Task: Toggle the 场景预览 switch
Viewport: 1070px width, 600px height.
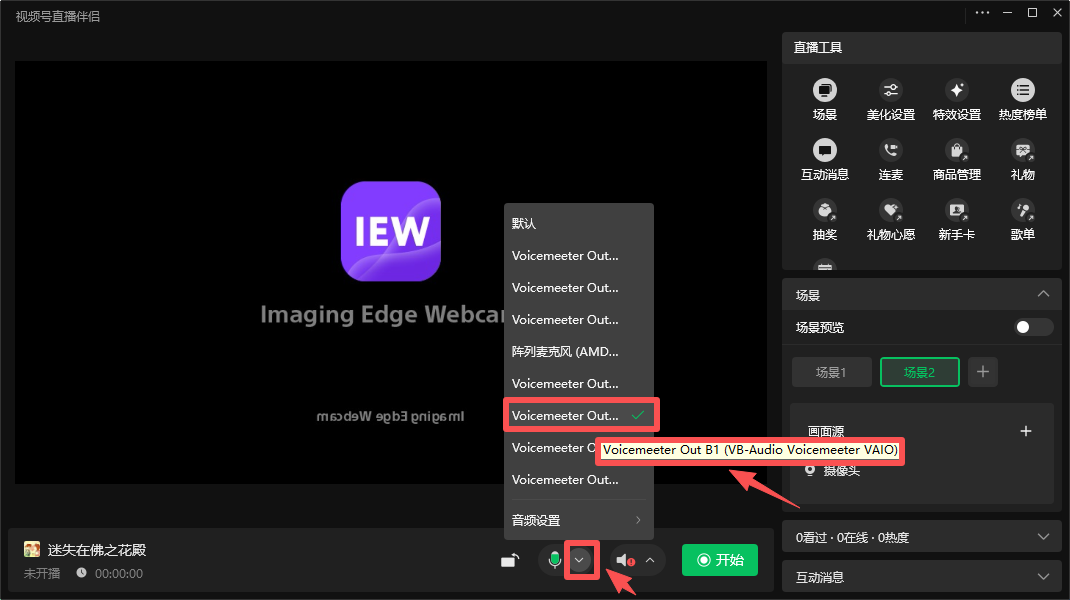Action: 1034,327
